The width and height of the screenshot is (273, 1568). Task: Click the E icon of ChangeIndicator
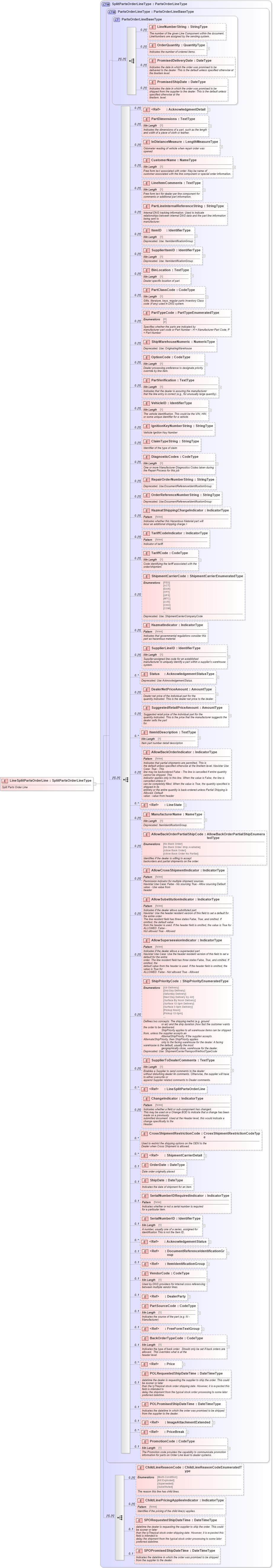(x=147, y=1098)
